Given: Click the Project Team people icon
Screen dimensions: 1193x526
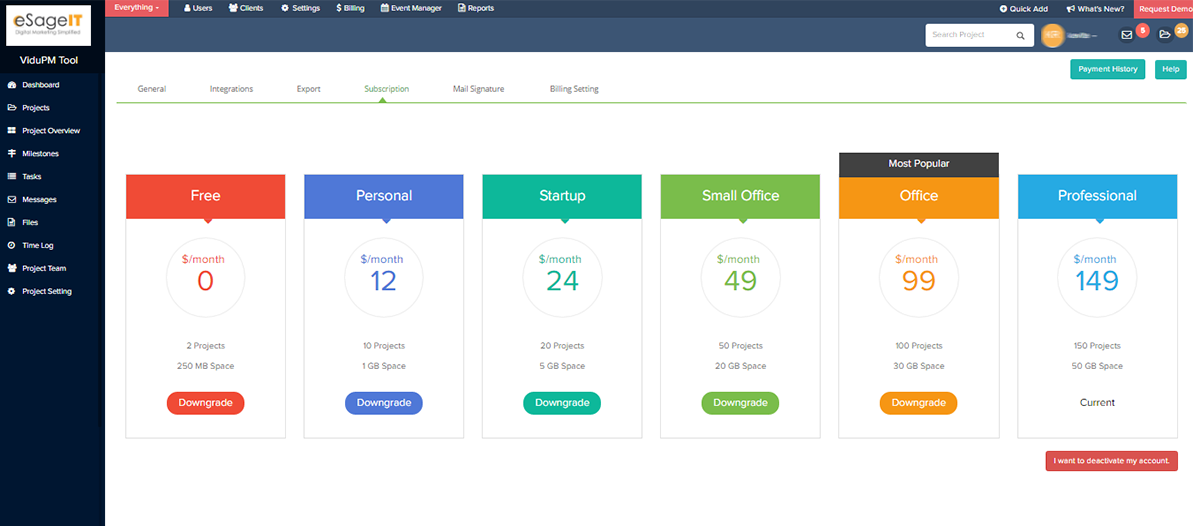Looking at the screenshot, I should [11, 268].
